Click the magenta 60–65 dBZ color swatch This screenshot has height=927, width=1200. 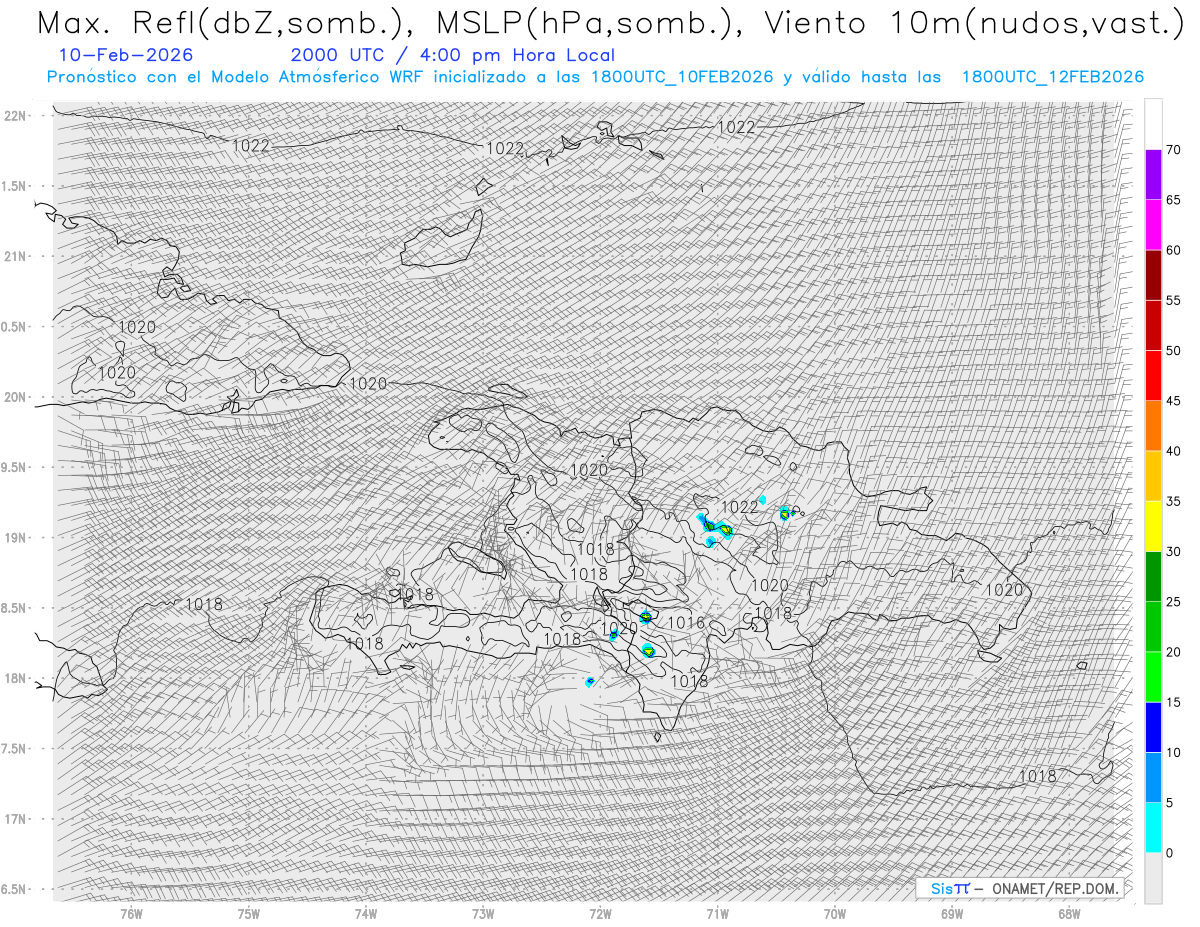(1153, 225)
